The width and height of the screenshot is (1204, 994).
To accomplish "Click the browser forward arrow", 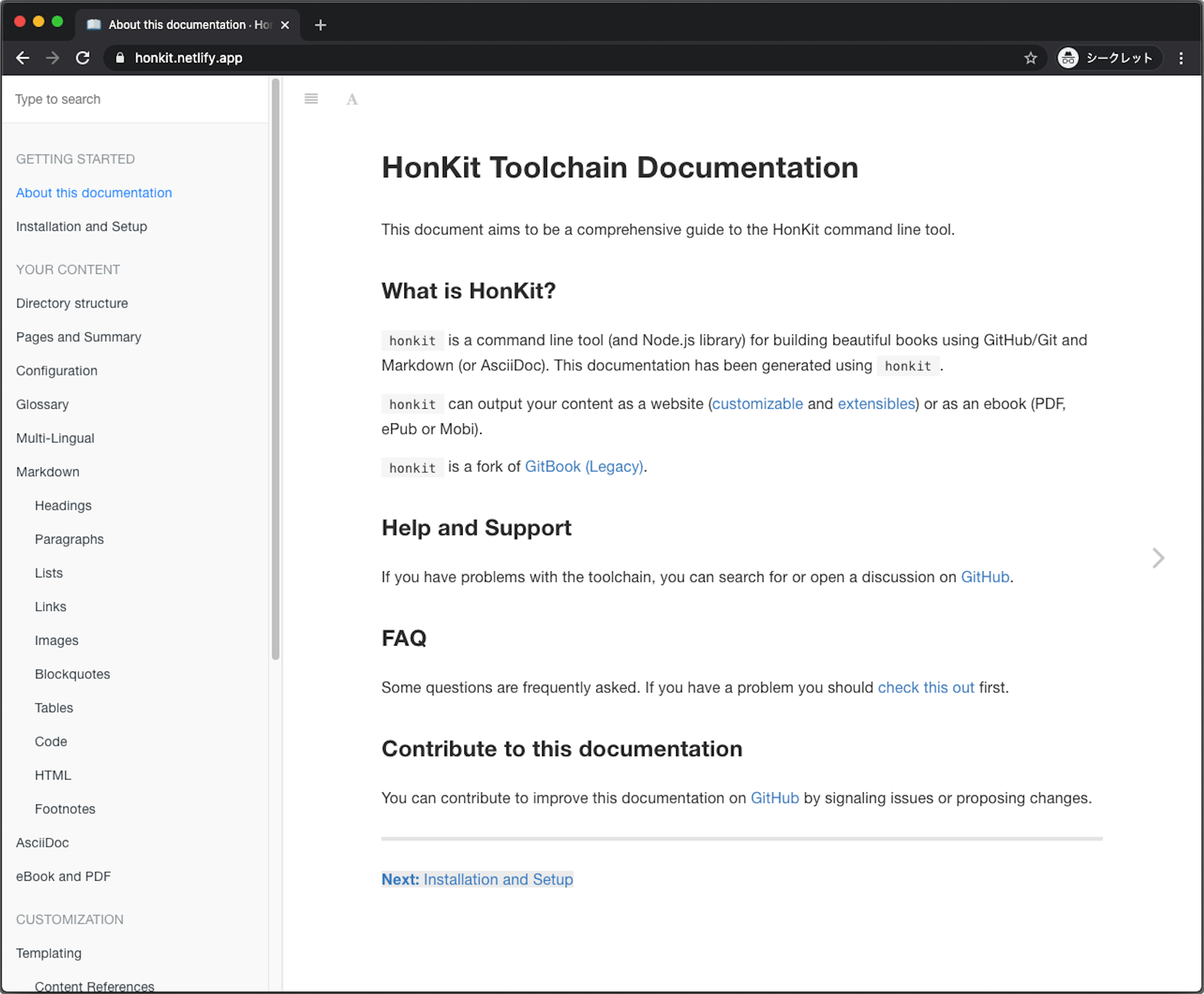I will click(x=53, y=58).
